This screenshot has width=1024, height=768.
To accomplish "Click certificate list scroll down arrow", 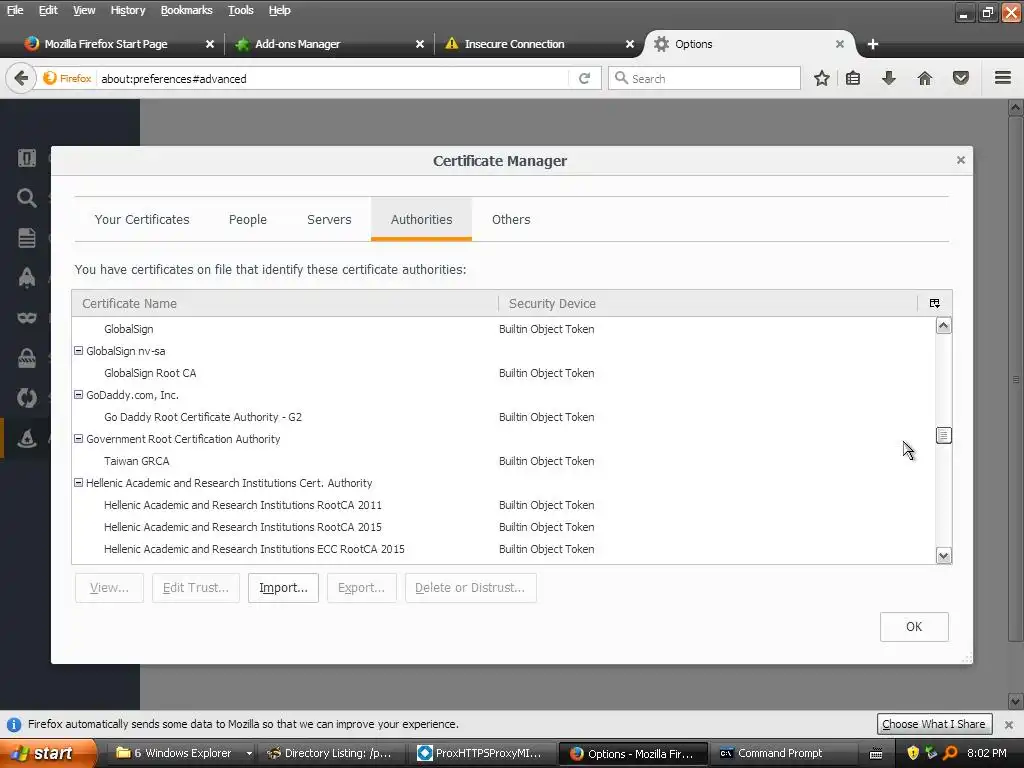I will [943, 556].
